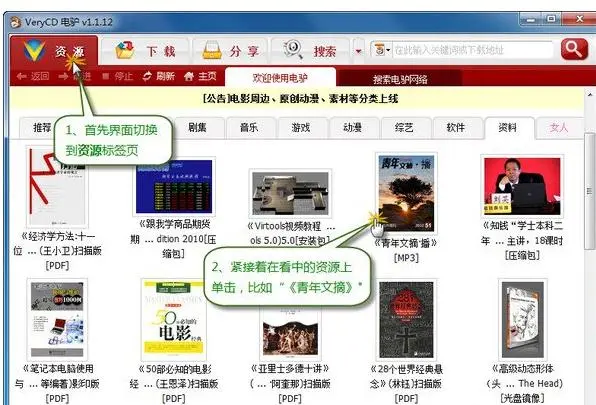This screenshot has width=596, height=405.
Task: Open 青年文摘·播 magazine cover
Action: [406, 193]
